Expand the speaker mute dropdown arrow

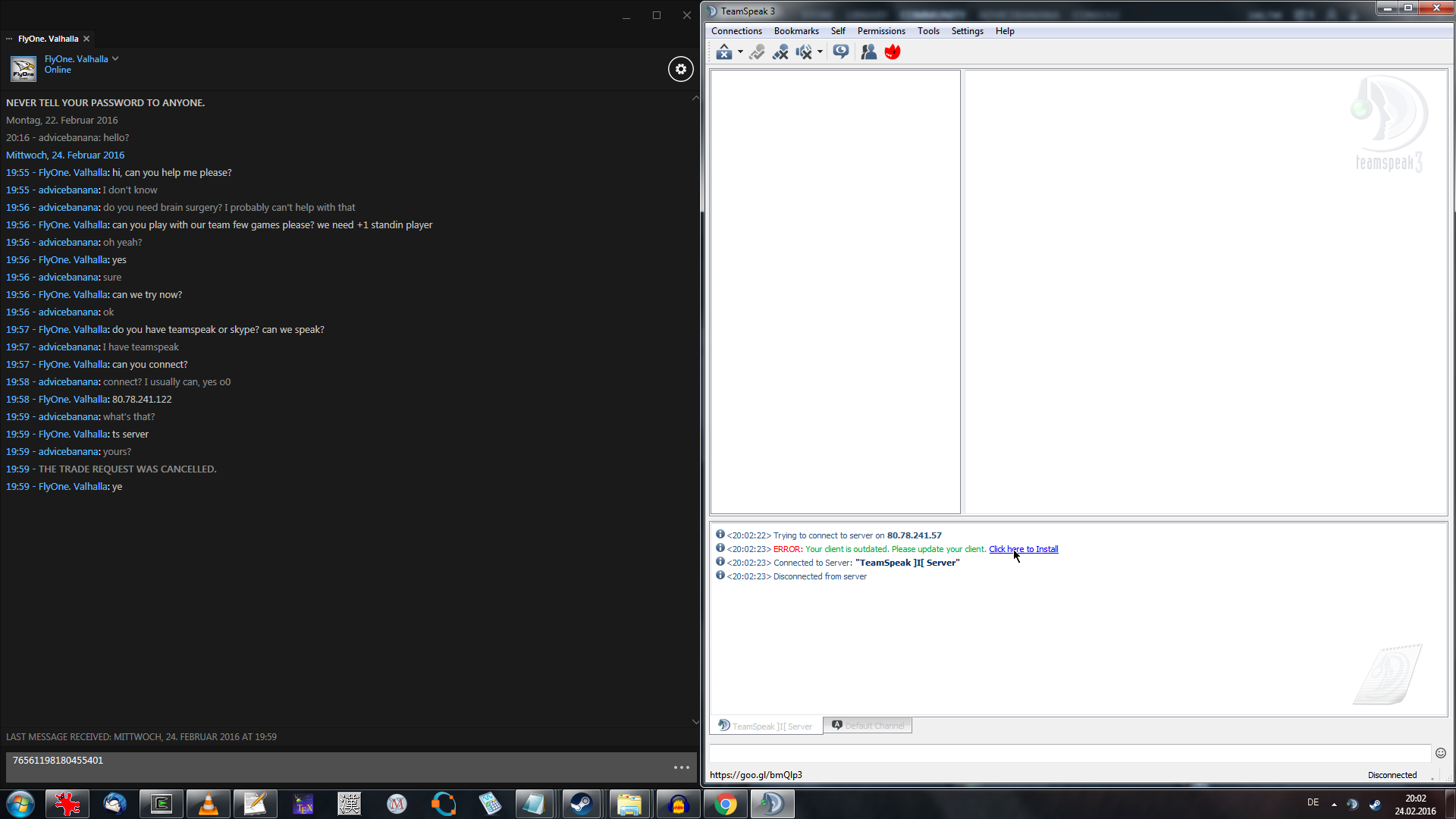820,52
